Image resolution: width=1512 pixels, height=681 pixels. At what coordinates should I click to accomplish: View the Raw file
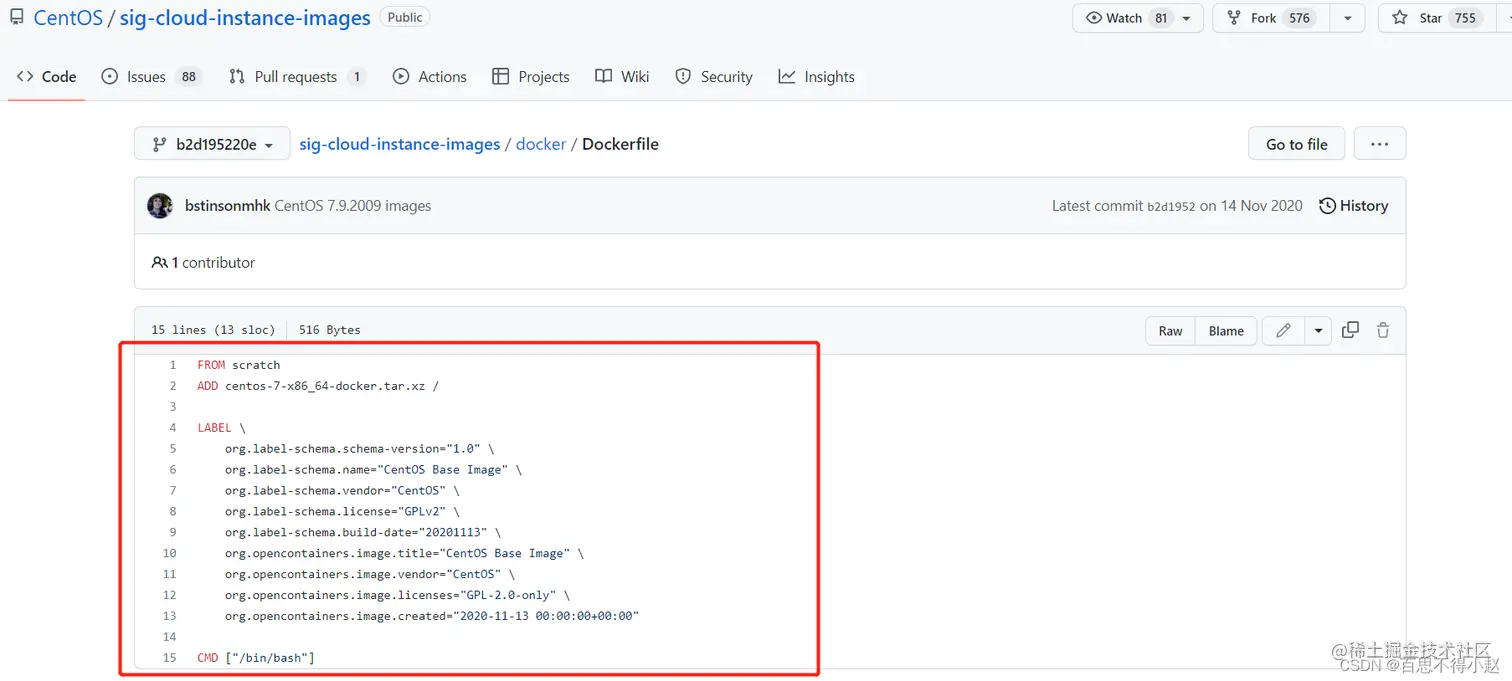tap(1170, 331)
